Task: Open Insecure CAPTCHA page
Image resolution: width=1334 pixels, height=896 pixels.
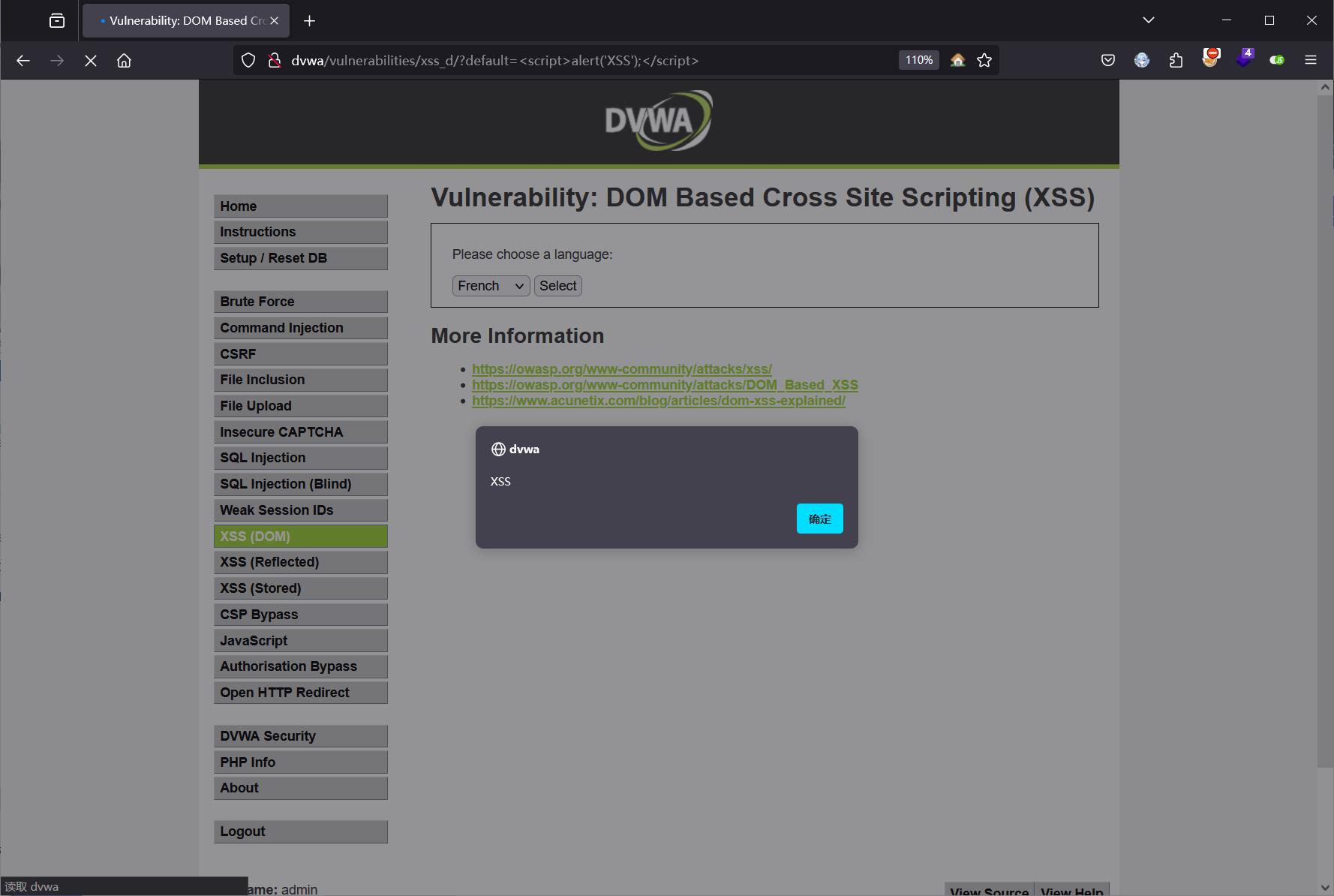Action: (x=301, y=432)
